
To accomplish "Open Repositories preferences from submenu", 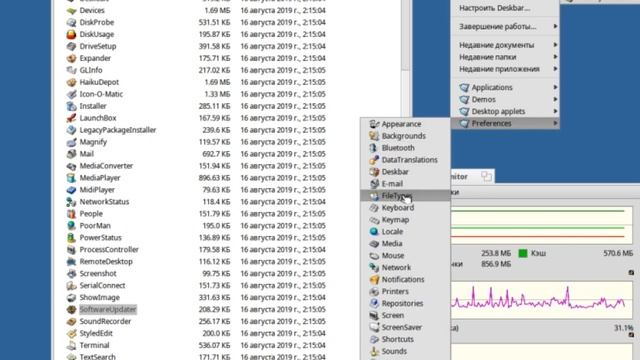I will coord(405,303).
